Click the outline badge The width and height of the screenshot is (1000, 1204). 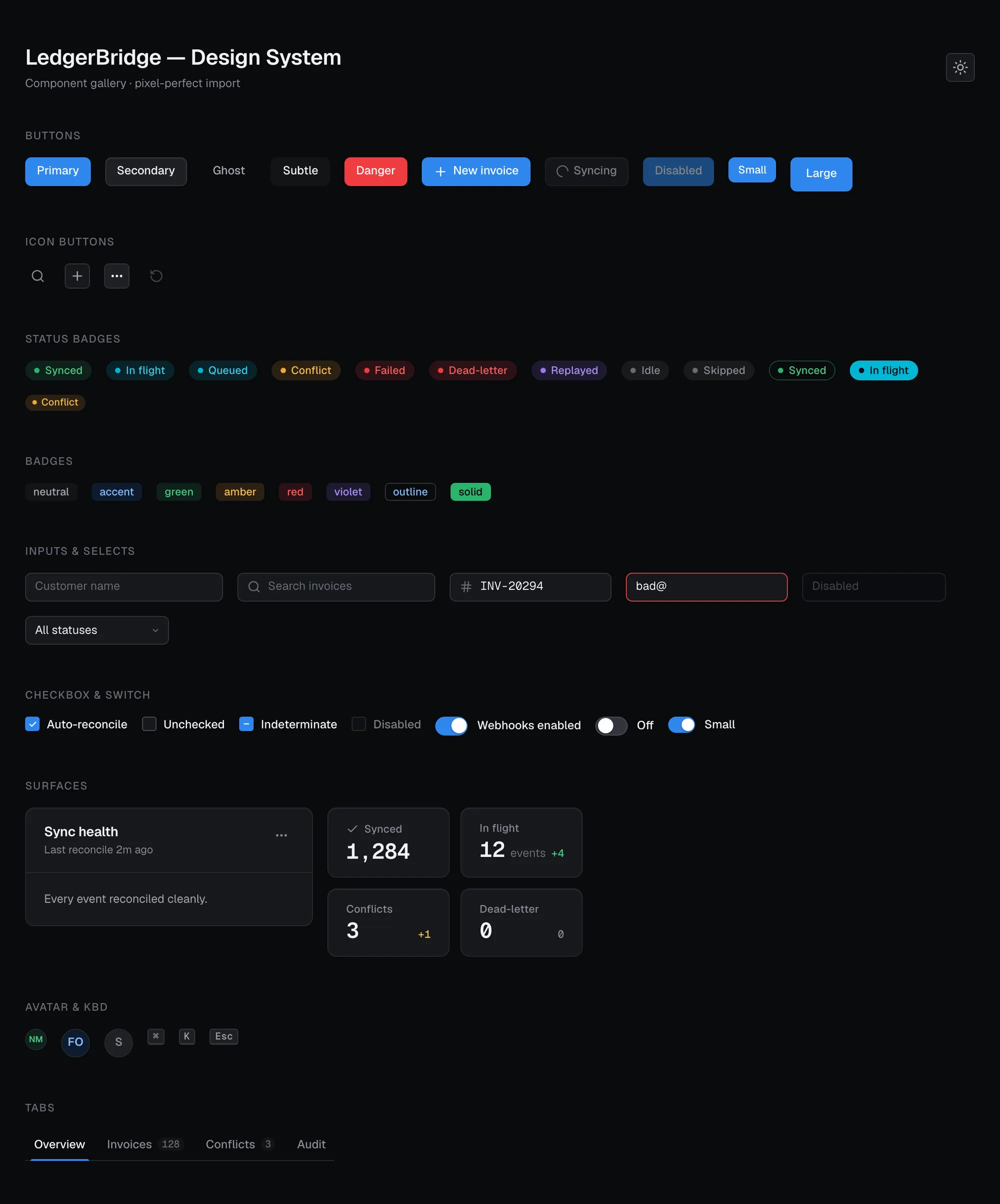(x=410, y=492)
